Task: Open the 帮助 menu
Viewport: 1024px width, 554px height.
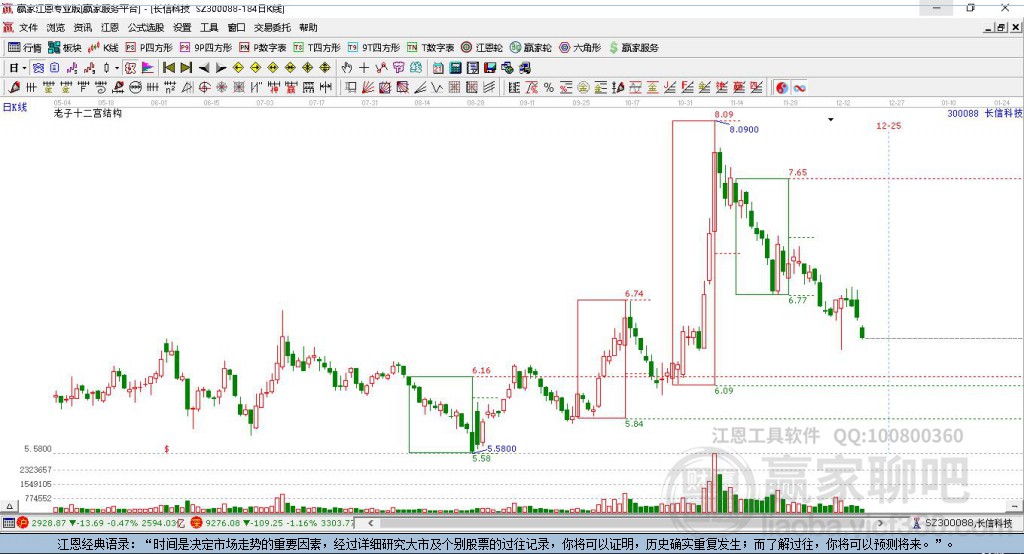Action: click(308, 27)
